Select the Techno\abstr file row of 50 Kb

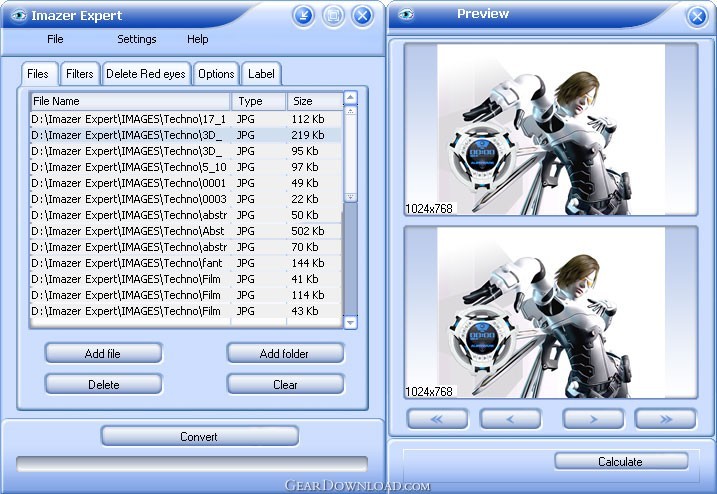coord(186,215)
